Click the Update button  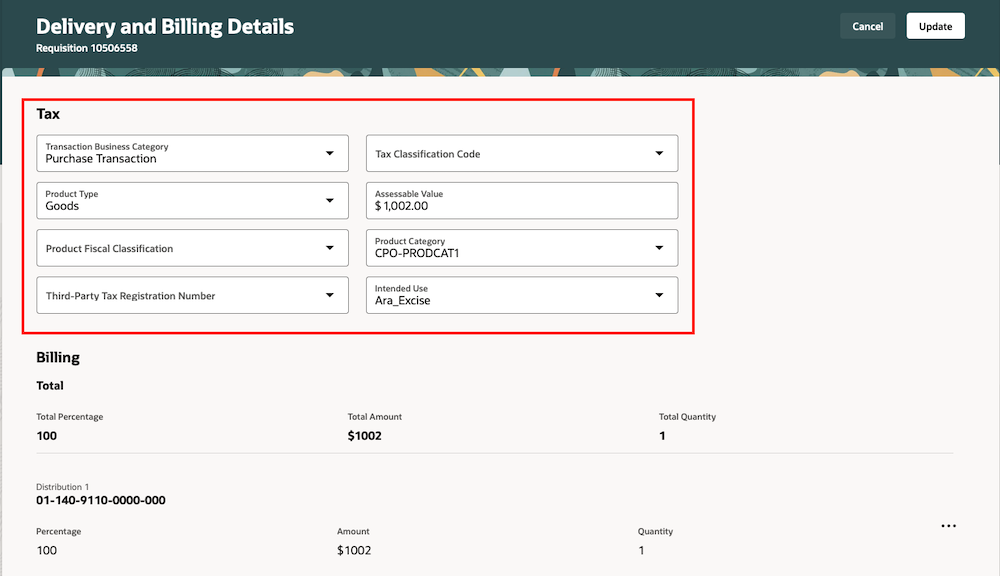(x=935, y=26)
